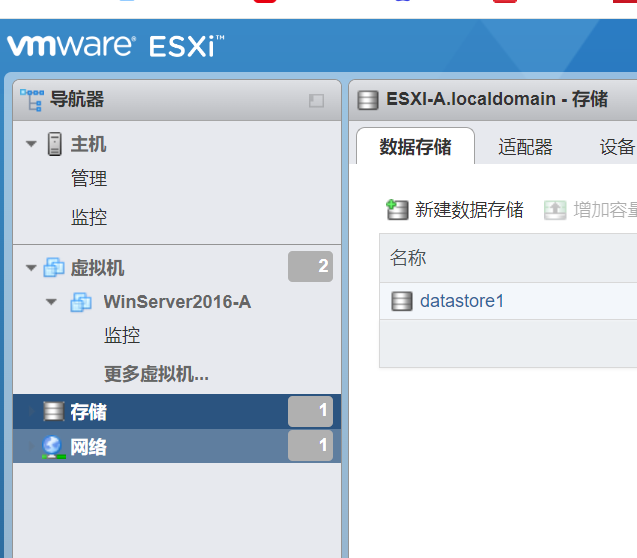Select the WinServer2016-A virtual machine
637x558 pixels.
tap(177, 302)
